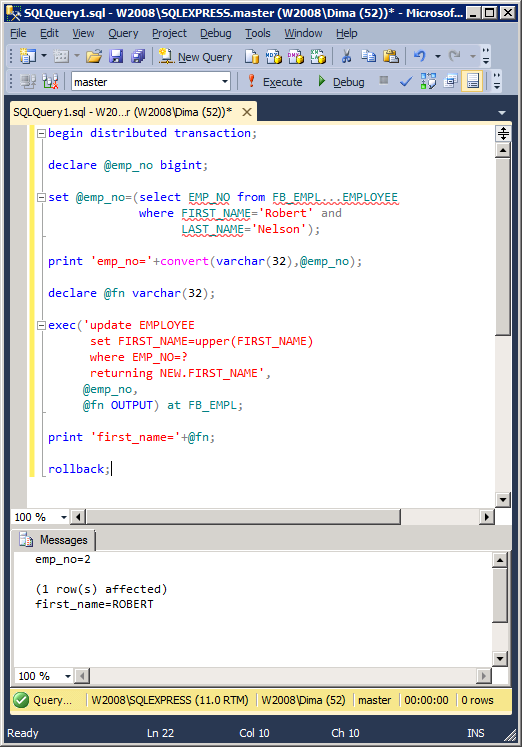The width and height of the screenshot is (522, 747).
Task: Toggle the Results to Grid button
Action: coord(472,81)
